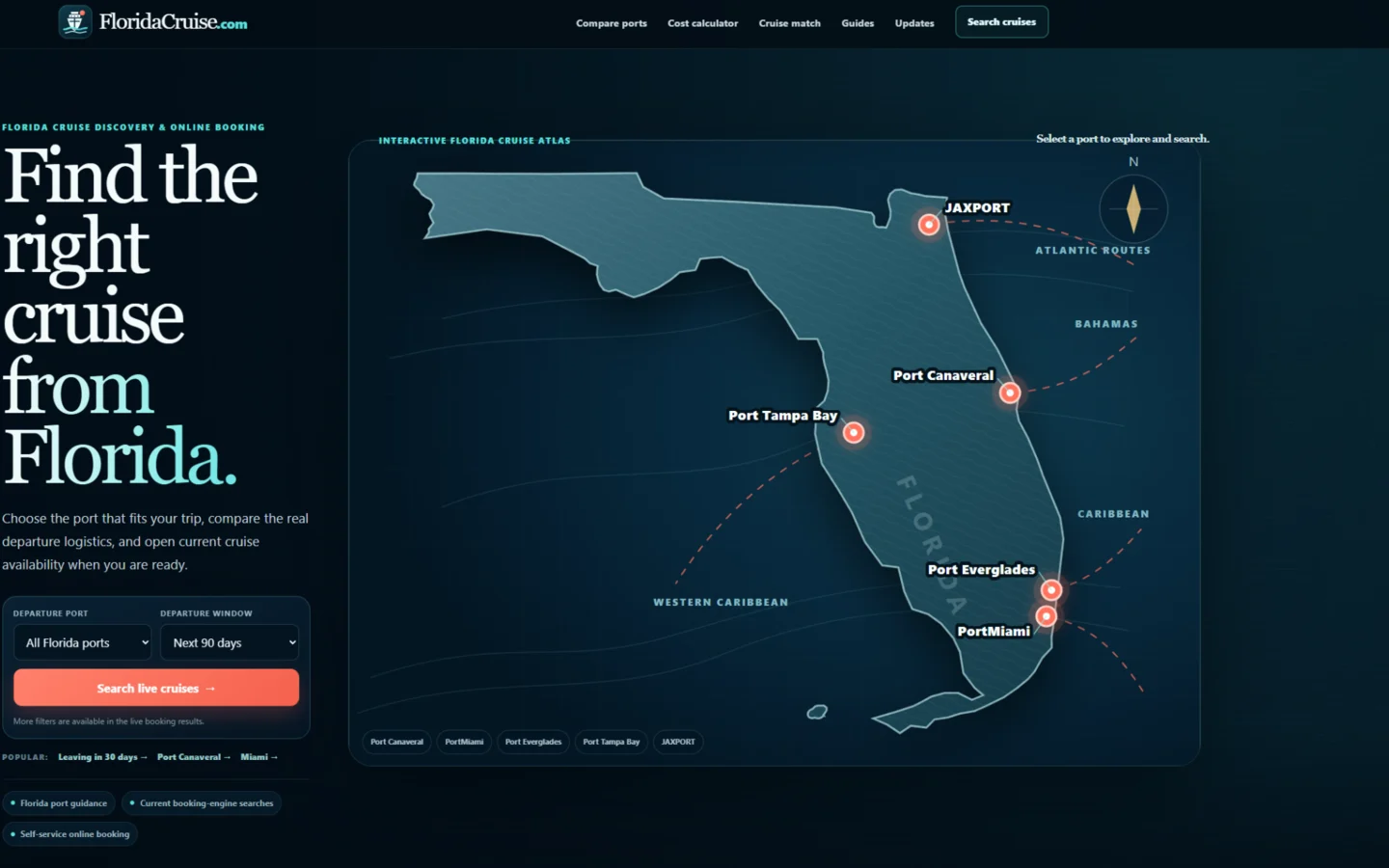
Task: Follow the popular Port Canaveral link
Action: (x=194, y=757)
